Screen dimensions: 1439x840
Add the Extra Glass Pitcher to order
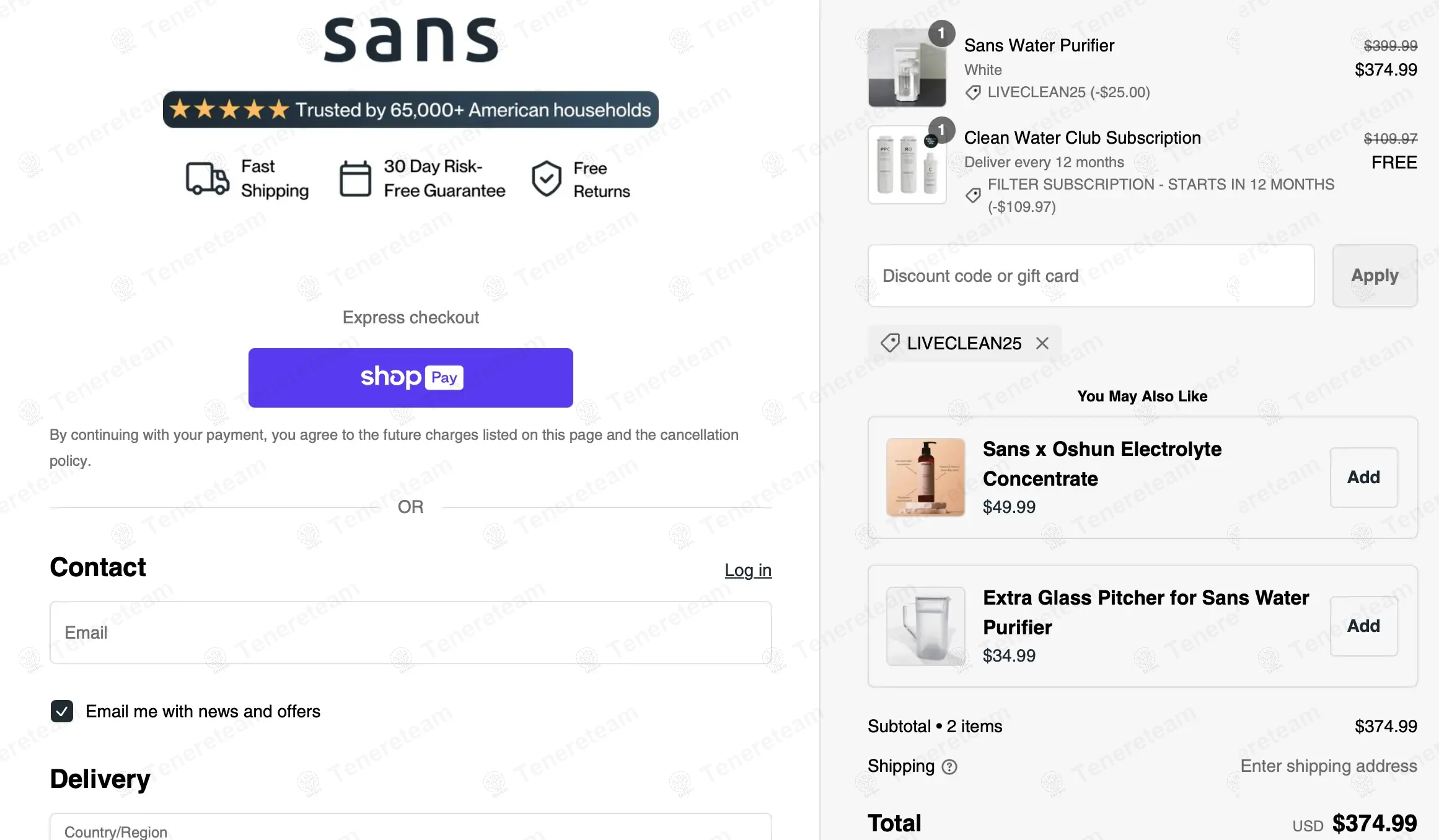coord(1363,626)
